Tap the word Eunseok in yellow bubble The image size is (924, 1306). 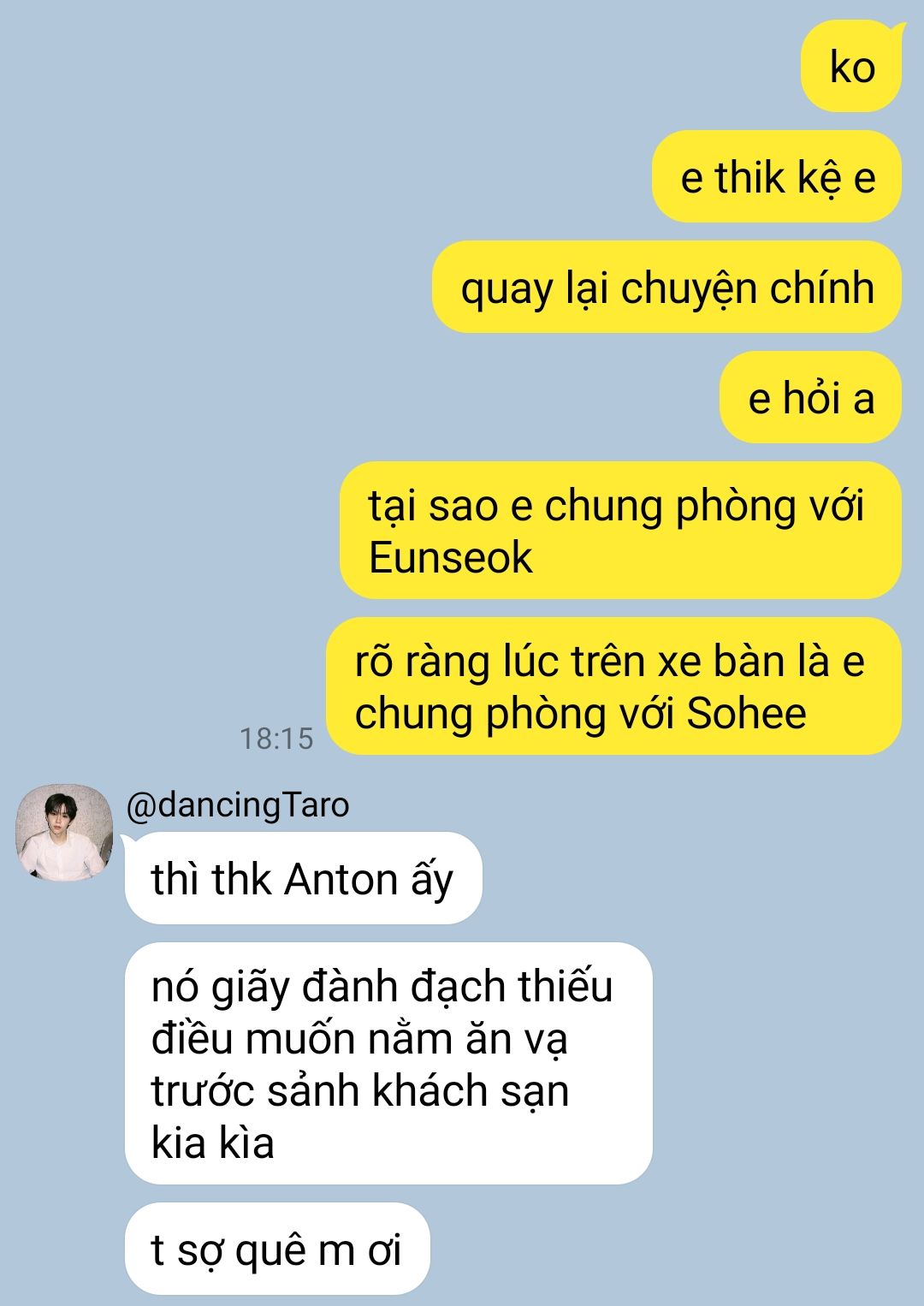click(x=450, y=558)
